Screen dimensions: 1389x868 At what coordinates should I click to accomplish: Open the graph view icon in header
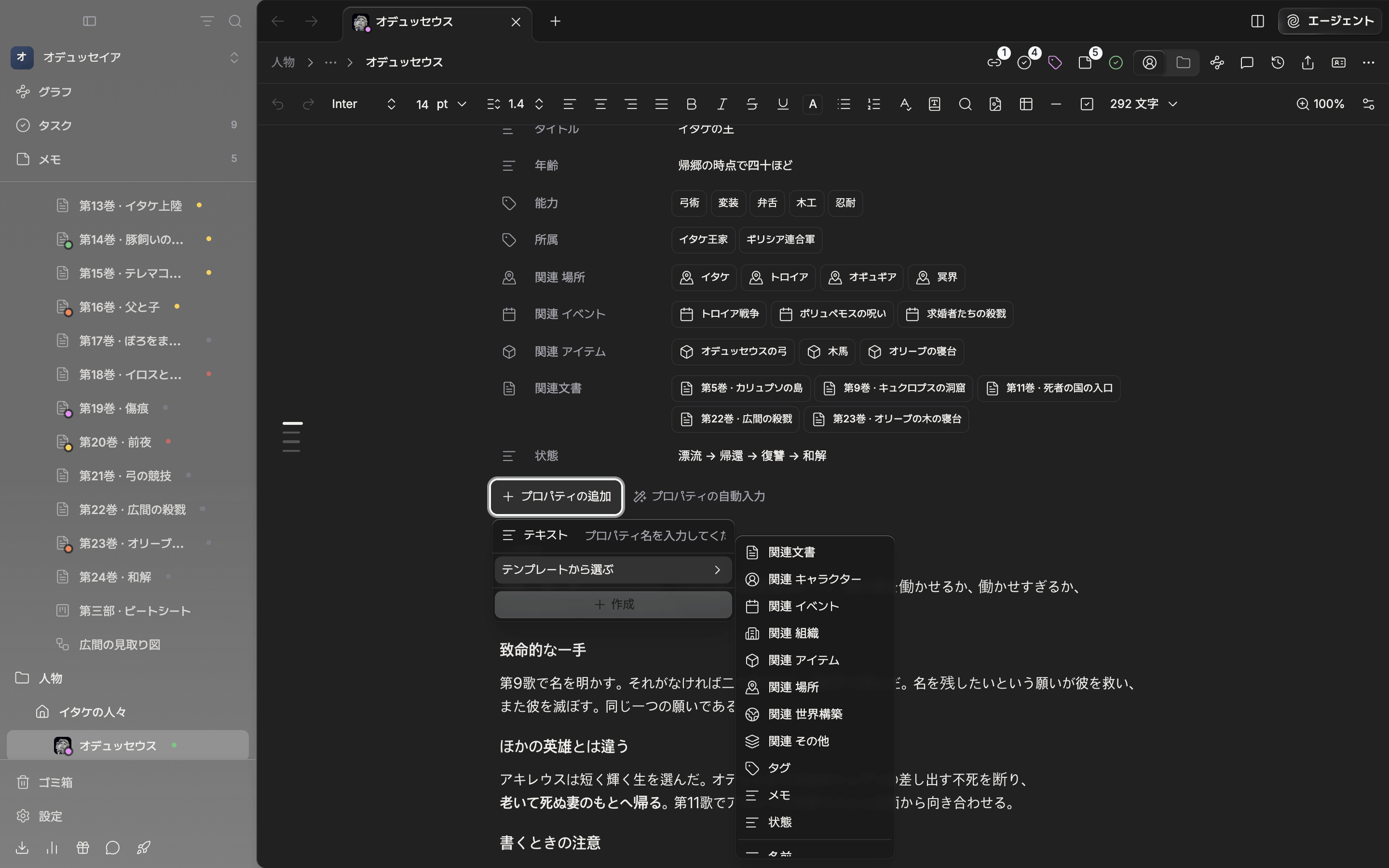click(1217, 63)
